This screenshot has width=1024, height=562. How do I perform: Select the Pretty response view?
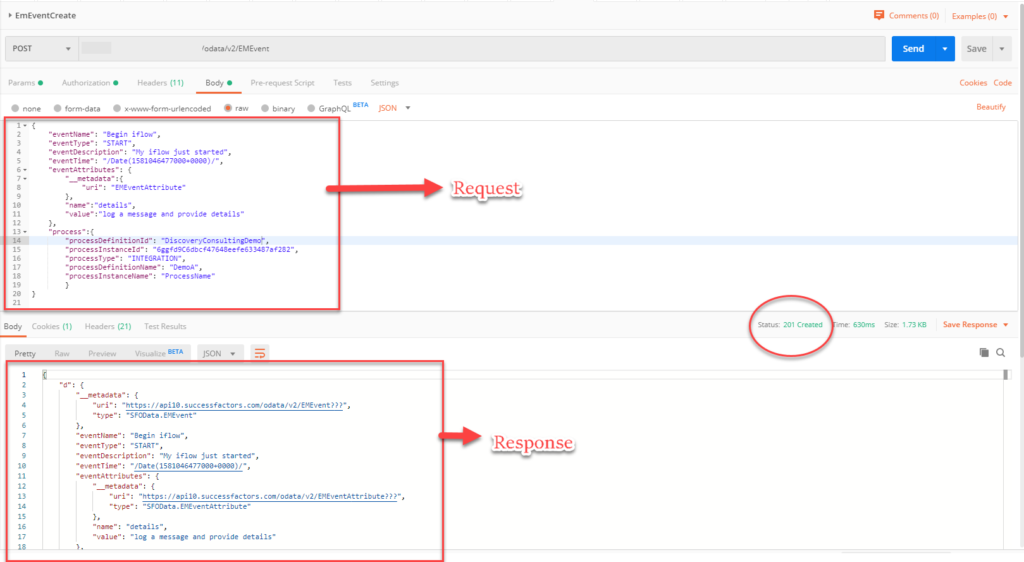[25, 353]
